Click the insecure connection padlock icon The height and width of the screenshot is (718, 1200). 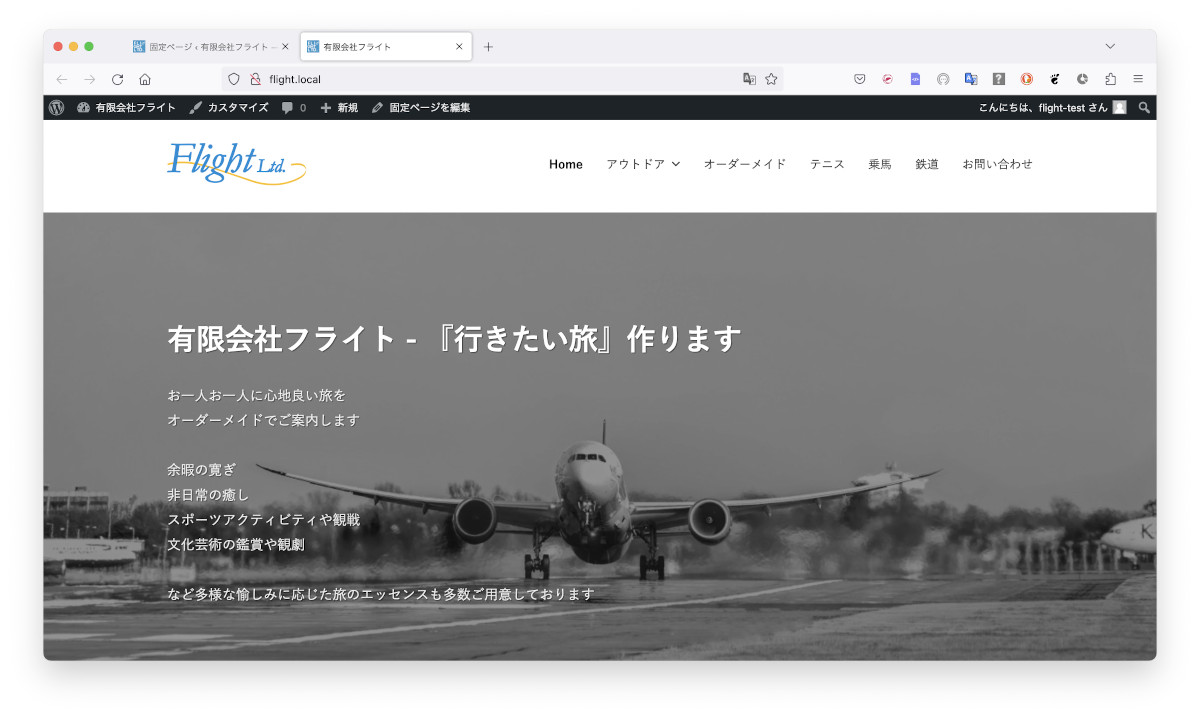click(x=255, y=79)
